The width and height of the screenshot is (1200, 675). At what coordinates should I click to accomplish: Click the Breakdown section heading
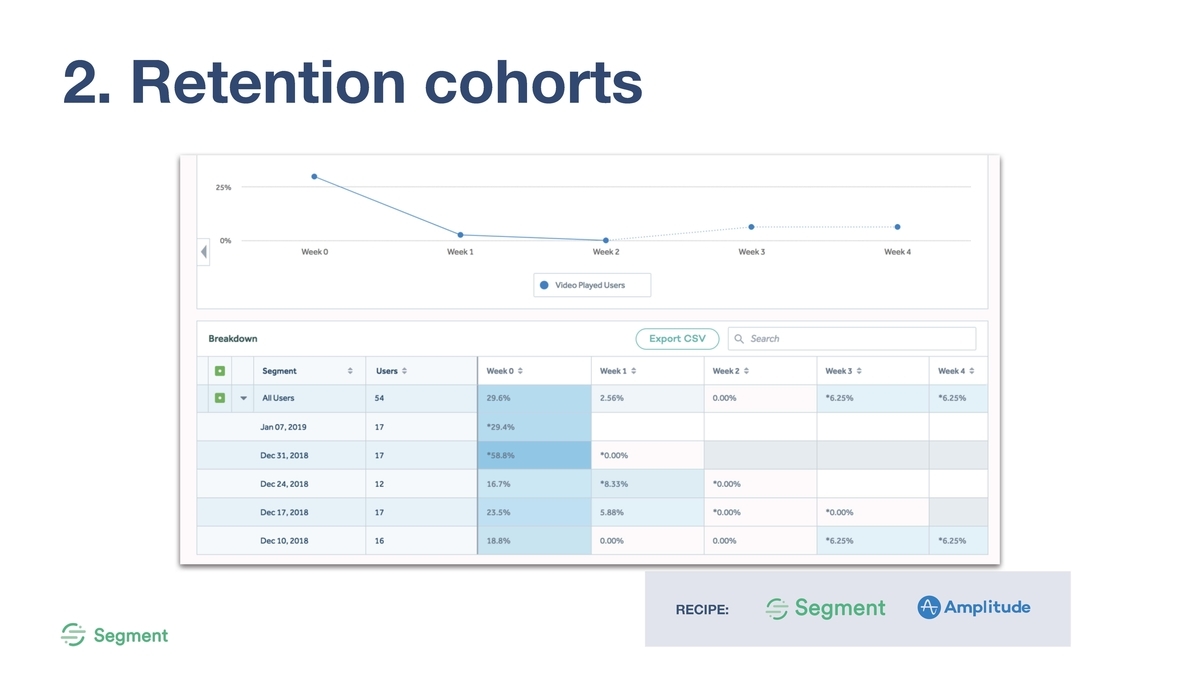[x=233, y=338]
